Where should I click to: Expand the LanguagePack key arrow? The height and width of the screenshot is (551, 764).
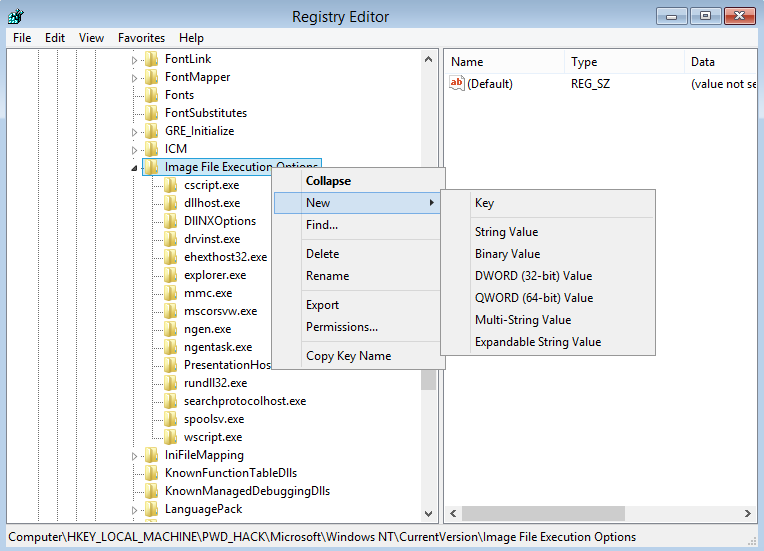click(x=134, y=510)
